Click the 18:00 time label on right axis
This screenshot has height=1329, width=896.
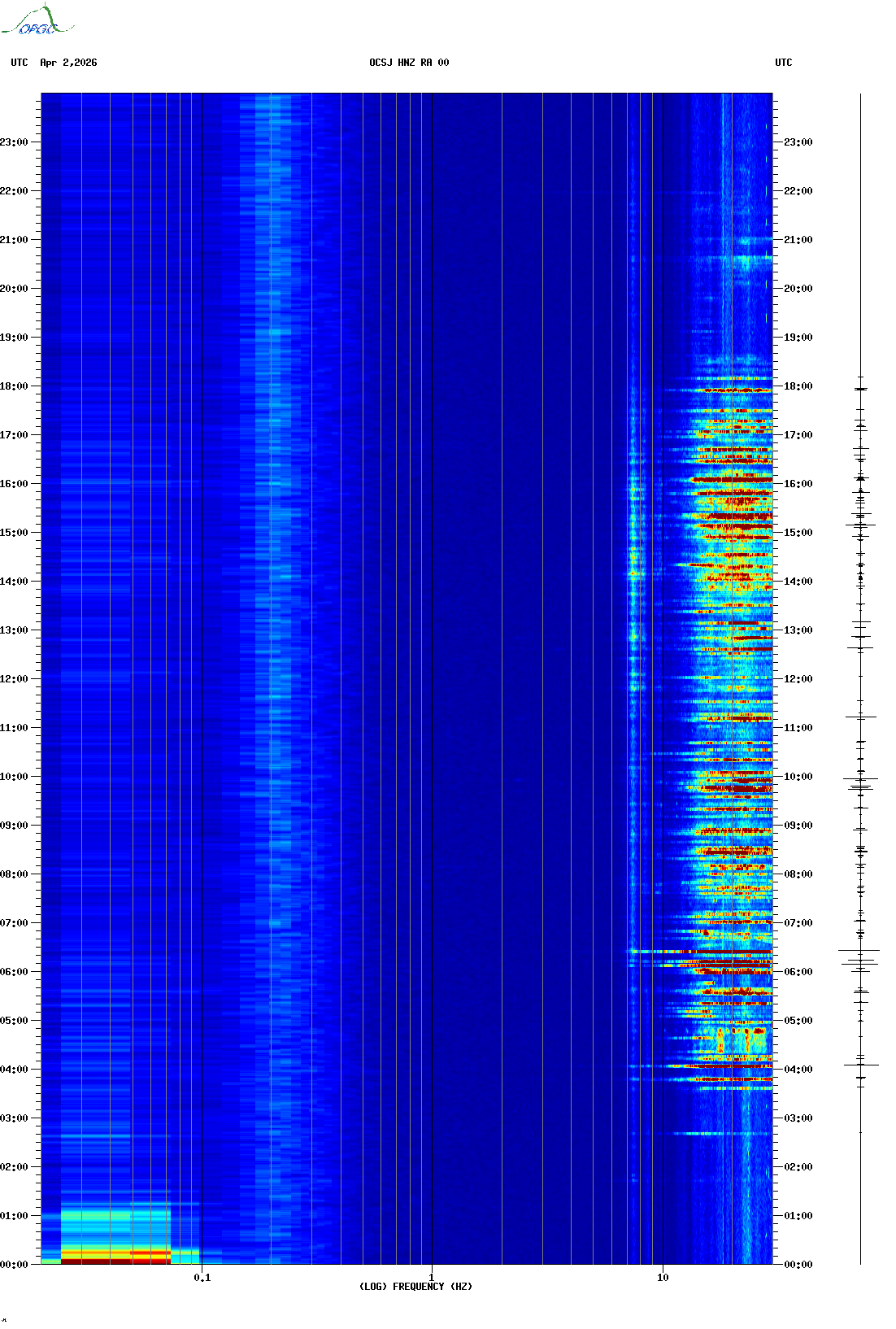click(x=798, y=386)
